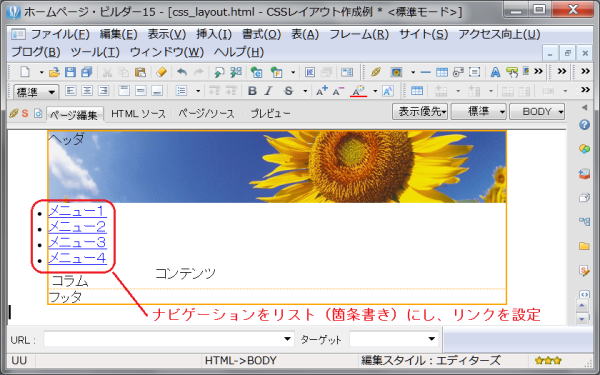Click the URL input field
Viewport: 600px width, 375px height.
click(169, 339)
